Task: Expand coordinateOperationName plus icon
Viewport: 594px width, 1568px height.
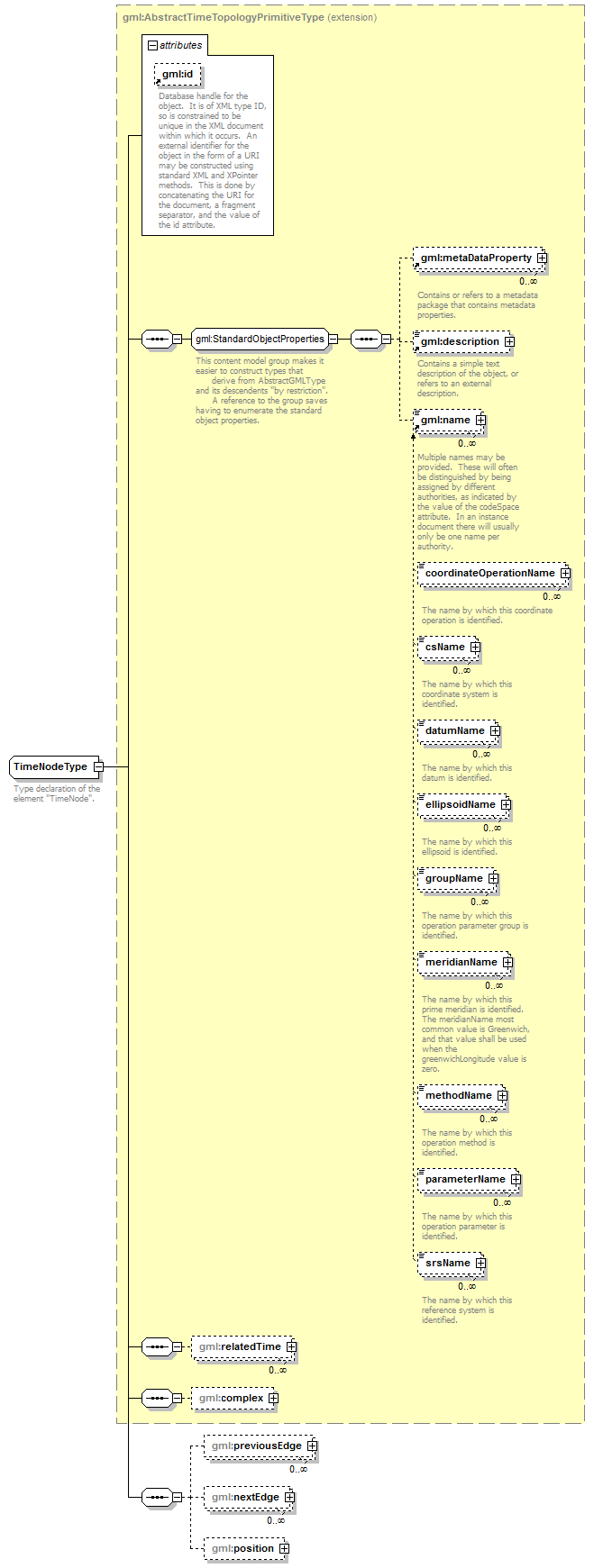Action: [x=565, y=573]
